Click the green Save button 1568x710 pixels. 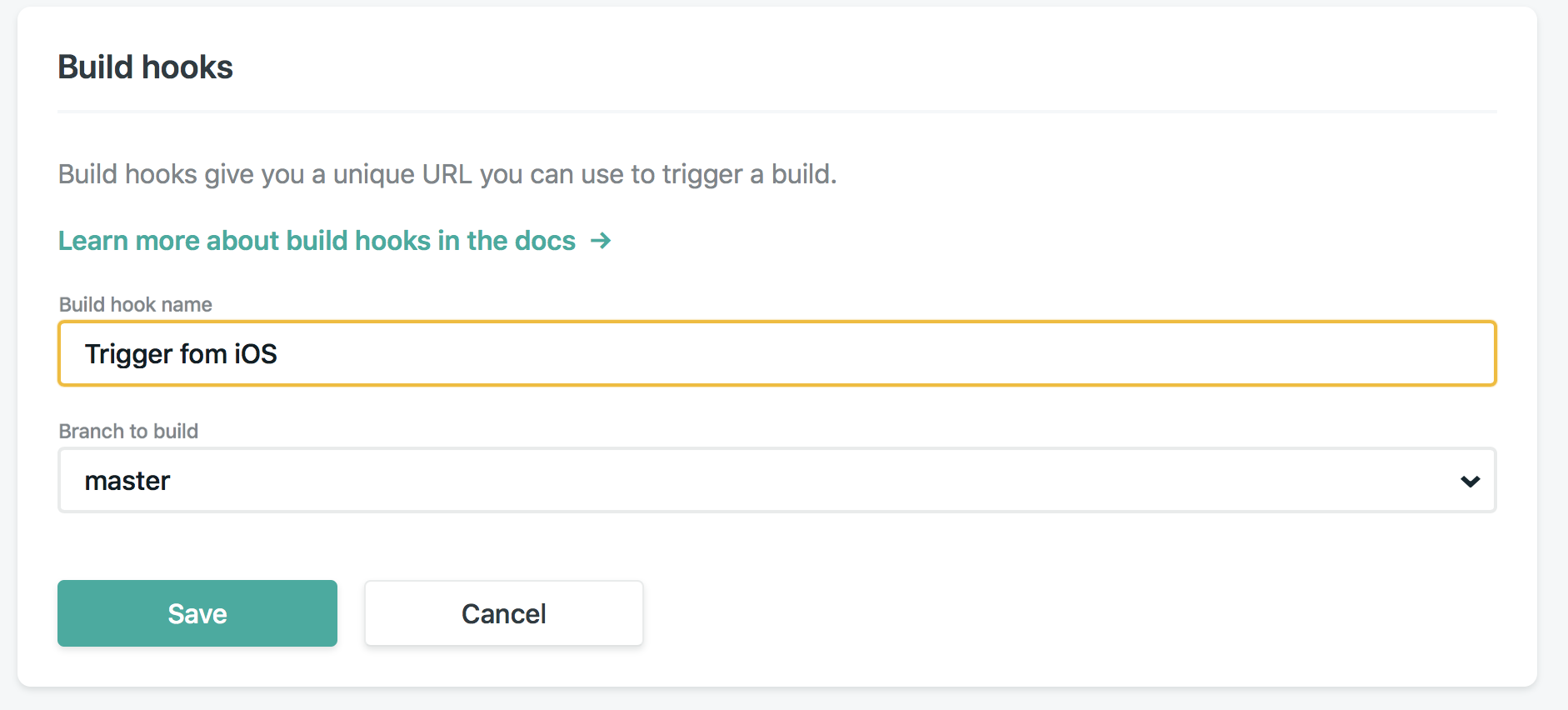tap(197, 613)
